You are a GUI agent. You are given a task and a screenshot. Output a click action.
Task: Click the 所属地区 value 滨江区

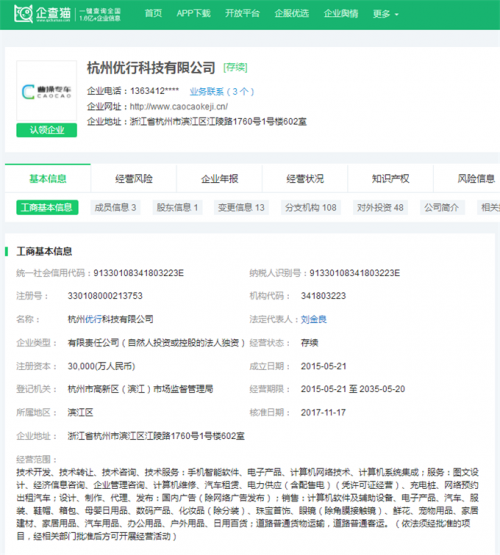pos(80,412)
